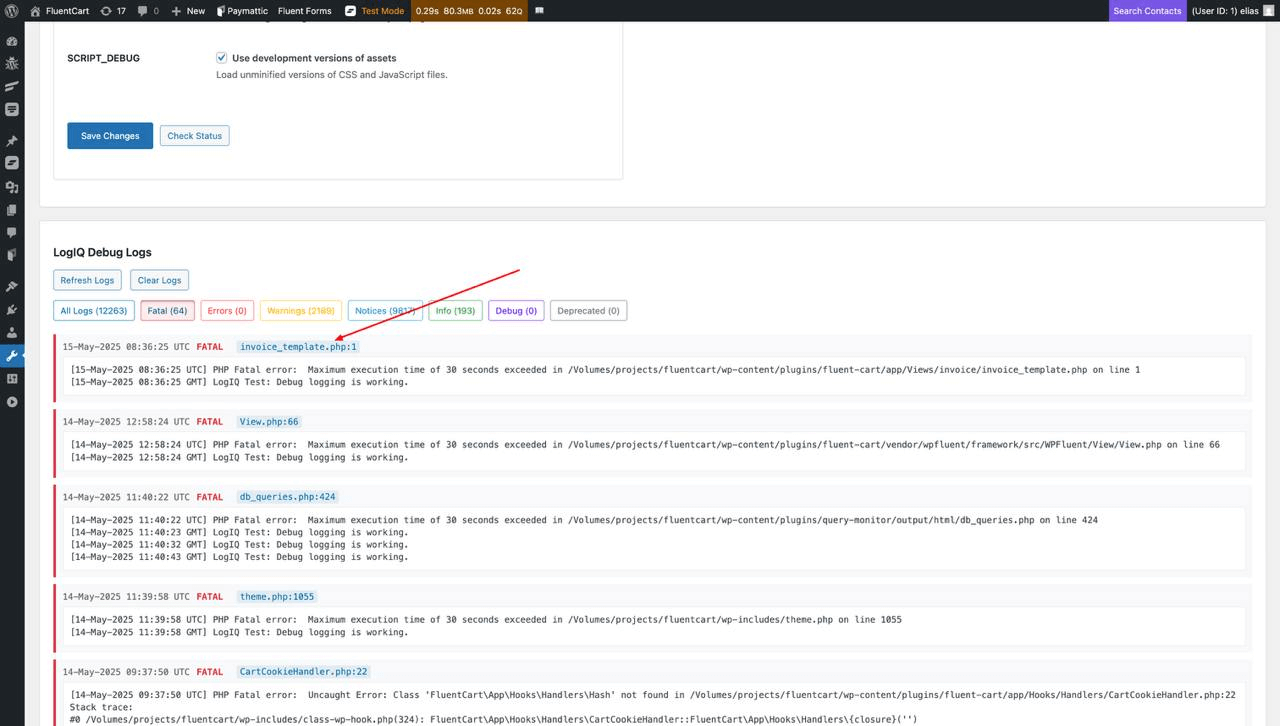Open the elias user account menu
Viewport: 1280px width, 726px height.
click(1233, 11)
